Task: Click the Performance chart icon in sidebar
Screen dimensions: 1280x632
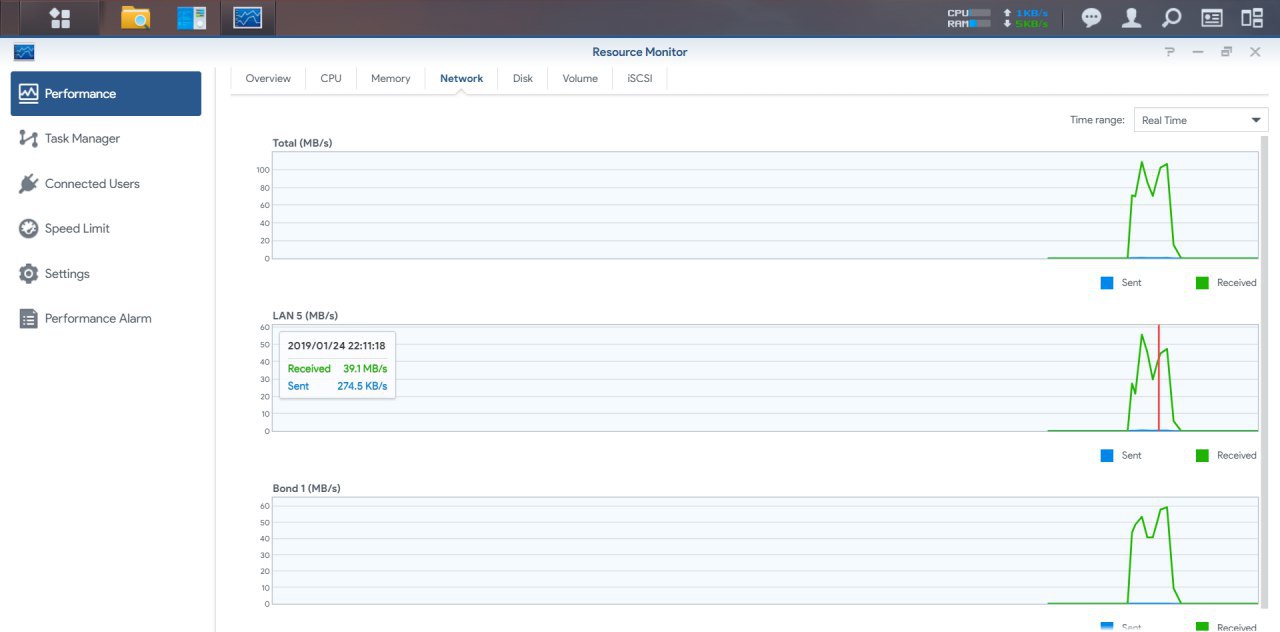Action: tap(28, 93)
